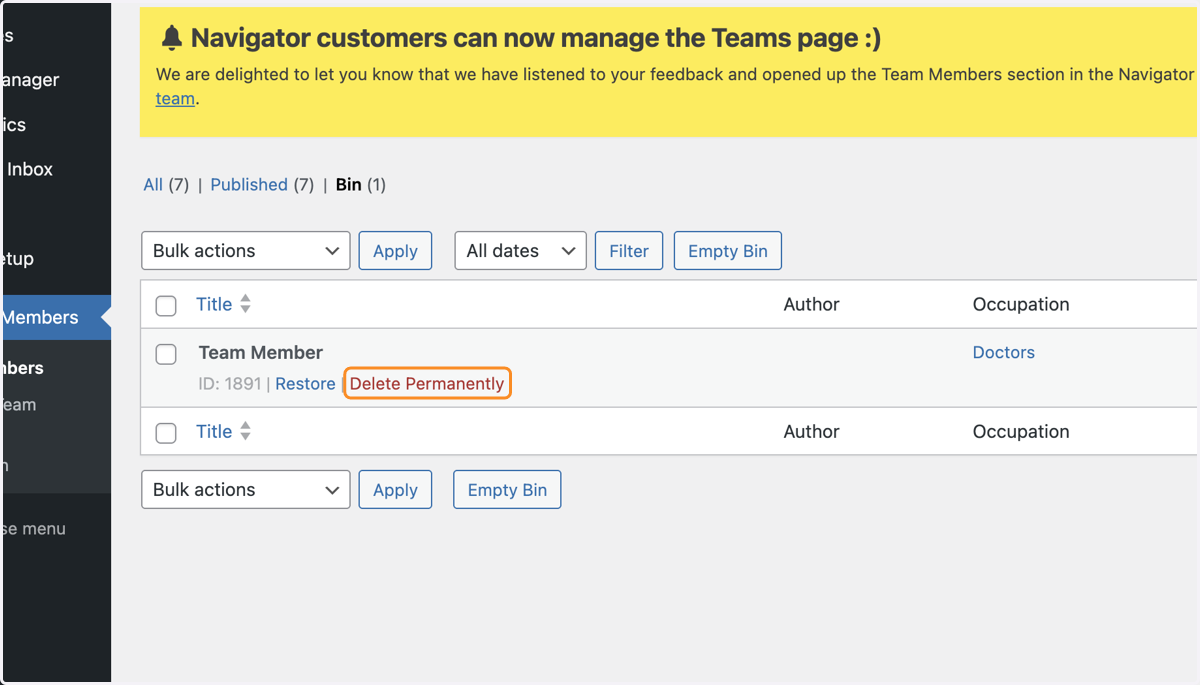Sort by Title arrows in footer row
This screenshot has height=685, width=1200.
pyautogui.click(x=245, y=431)
